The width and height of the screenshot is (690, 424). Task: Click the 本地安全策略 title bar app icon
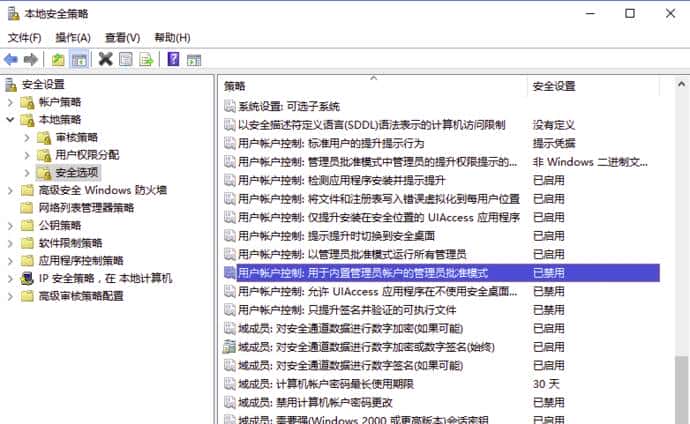tap(13, 14)
